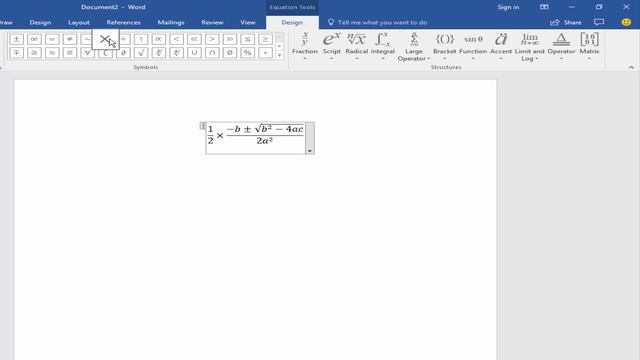This screenshot has width=640, height=360.
Task: Insert the for-all symbol
Action: click(x=87, y=53)
